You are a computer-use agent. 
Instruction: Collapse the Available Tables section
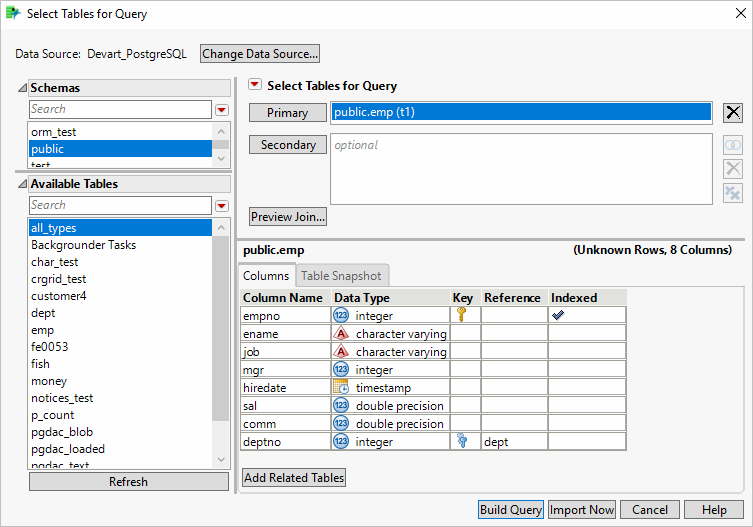point(22,184)
